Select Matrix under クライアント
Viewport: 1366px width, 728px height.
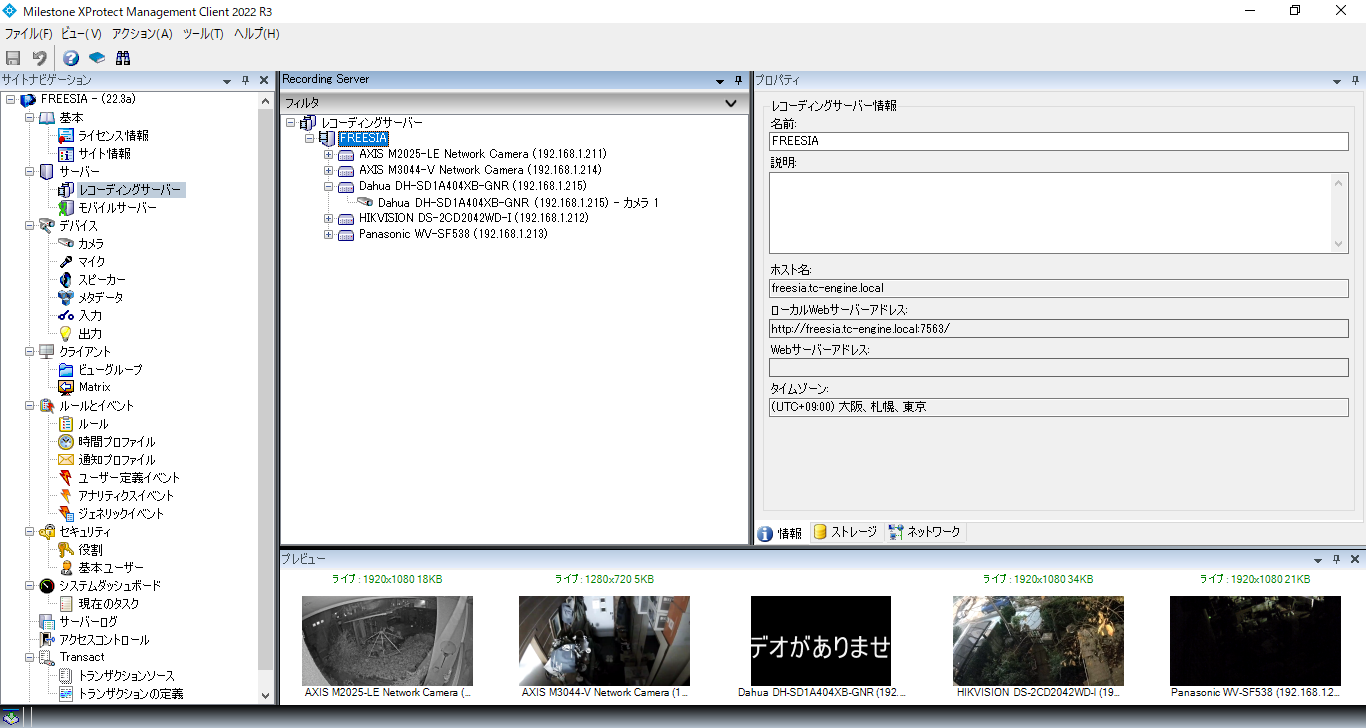click(94, 387)
